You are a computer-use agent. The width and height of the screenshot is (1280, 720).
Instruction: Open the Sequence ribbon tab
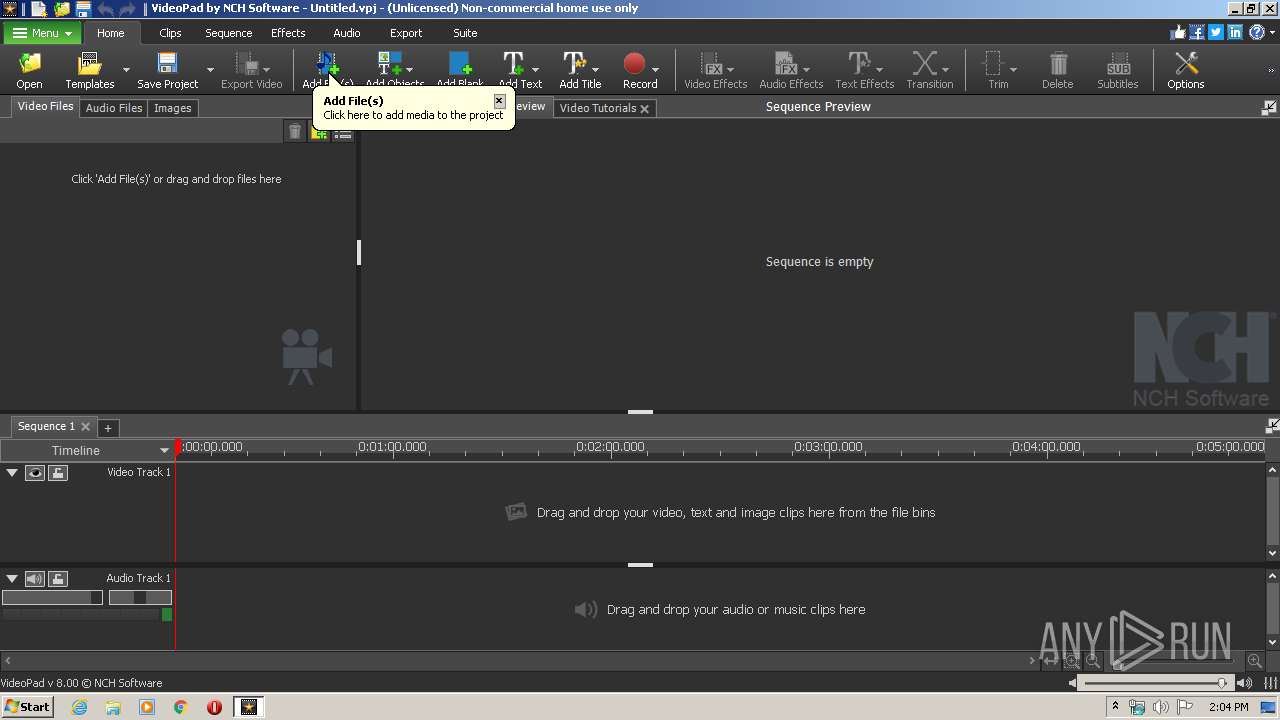tap(228, 33)
